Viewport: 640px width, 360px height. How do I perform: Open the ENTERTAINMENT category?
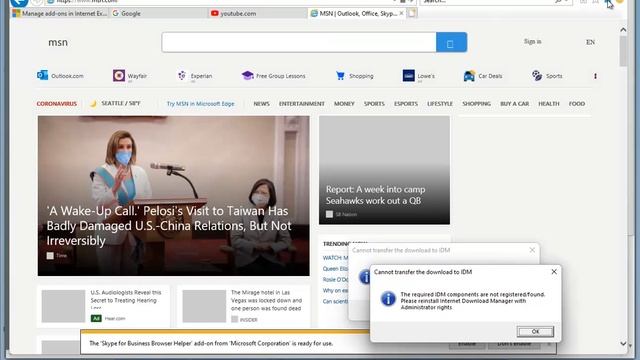pos(302,104)
